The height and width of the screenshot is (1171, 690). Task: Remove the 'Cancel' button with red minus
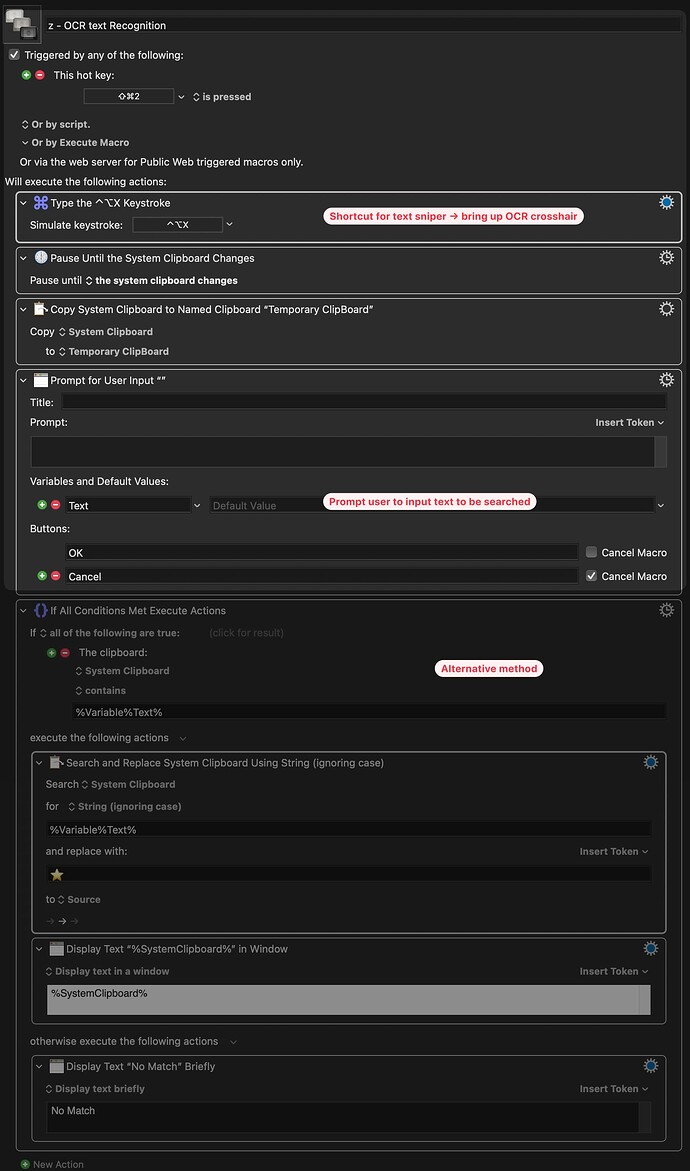pos(55,576)
